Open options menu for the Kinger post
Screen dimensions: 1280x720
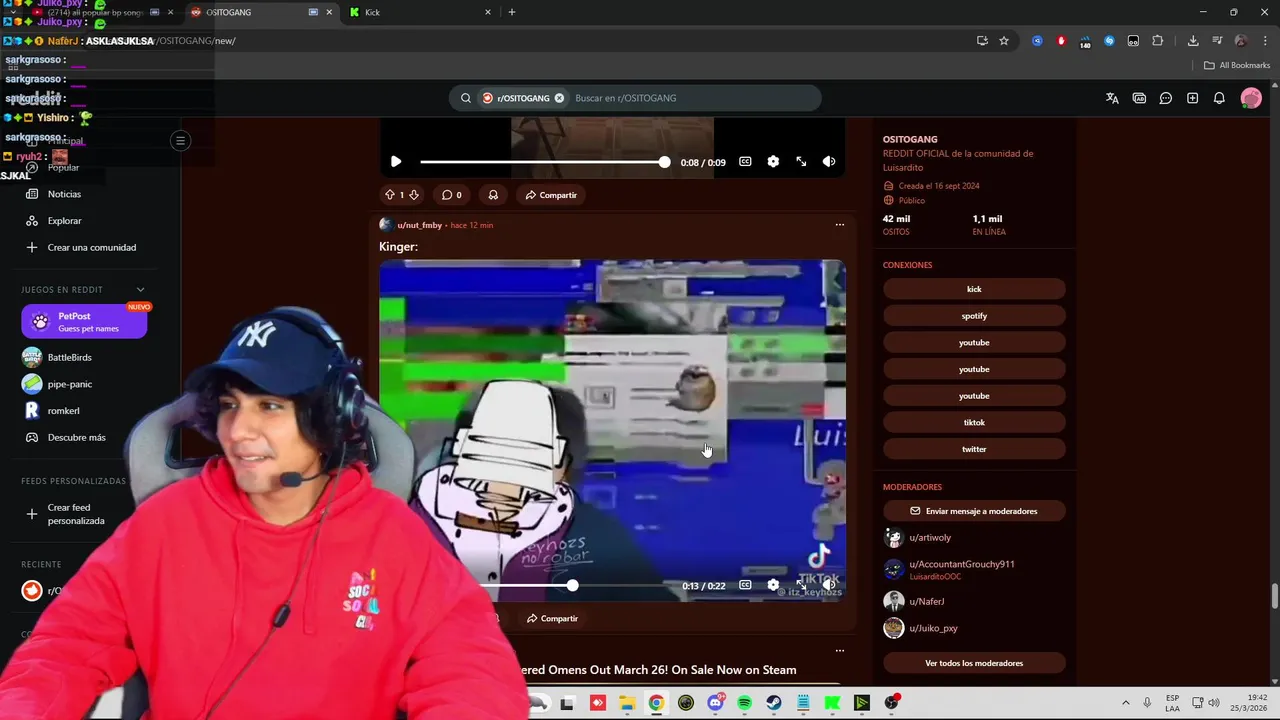point(839,225)
